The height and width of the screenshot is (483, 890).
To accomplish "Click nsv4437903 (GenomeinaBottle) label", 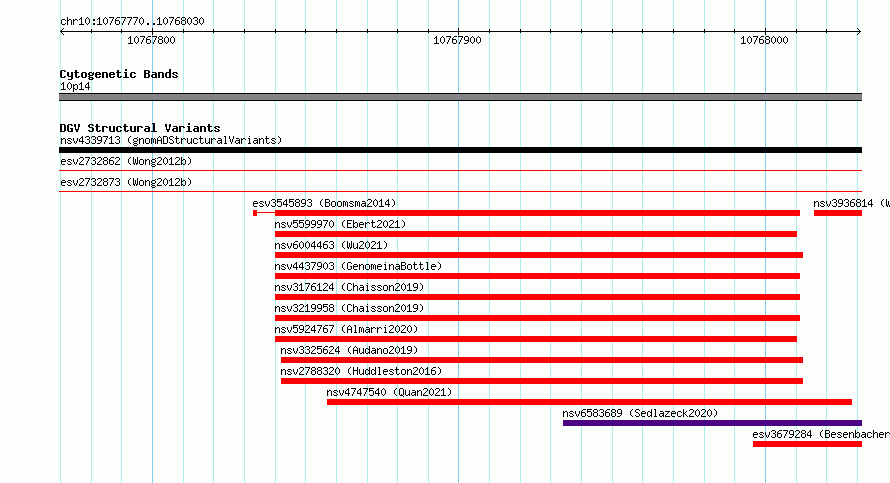I will click(358, 266).
